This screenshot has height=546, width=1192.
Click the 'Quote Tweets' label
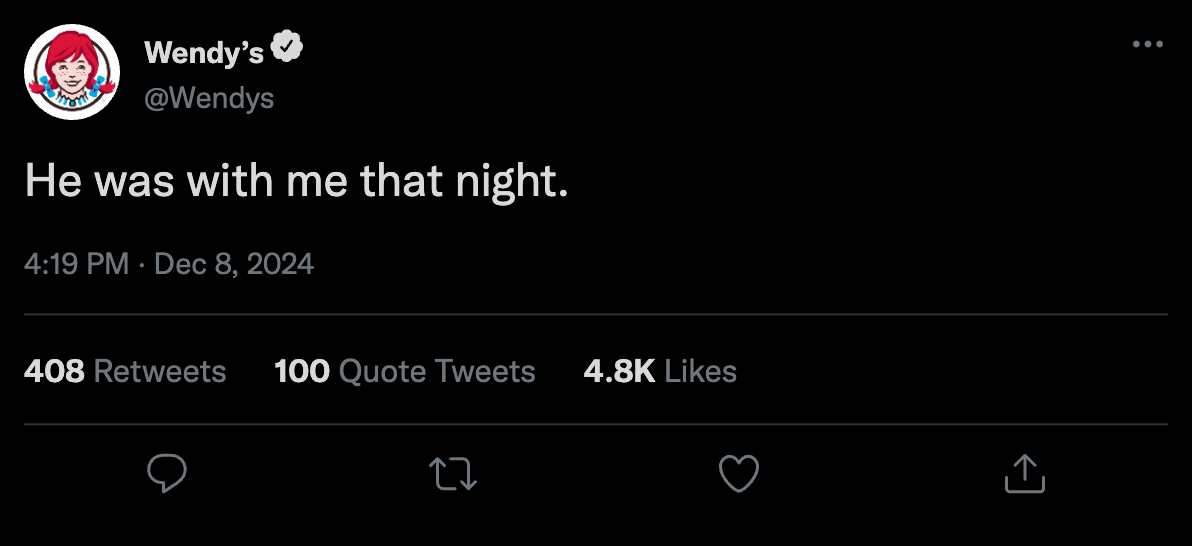(x=437, y=372)
